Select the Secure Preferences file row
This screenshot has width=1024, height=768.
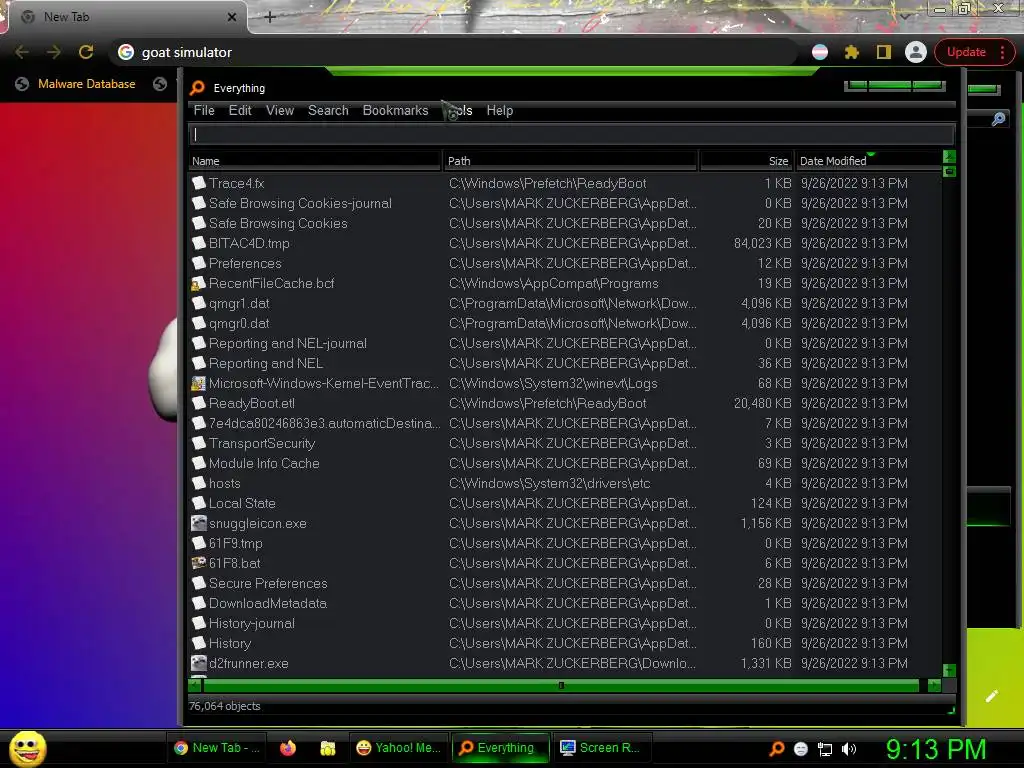pyautogui.click(x=565, y=583)
